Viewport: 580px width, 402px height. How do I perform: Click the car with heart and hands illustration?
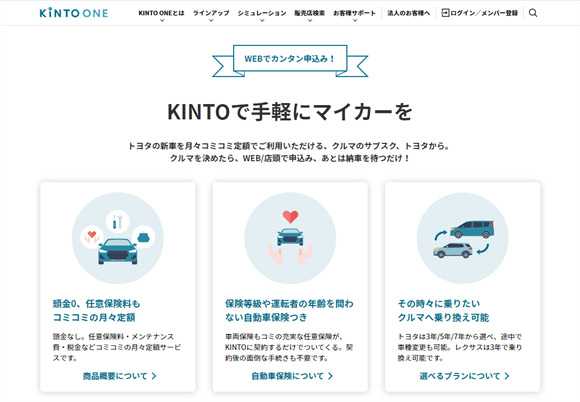290,238
